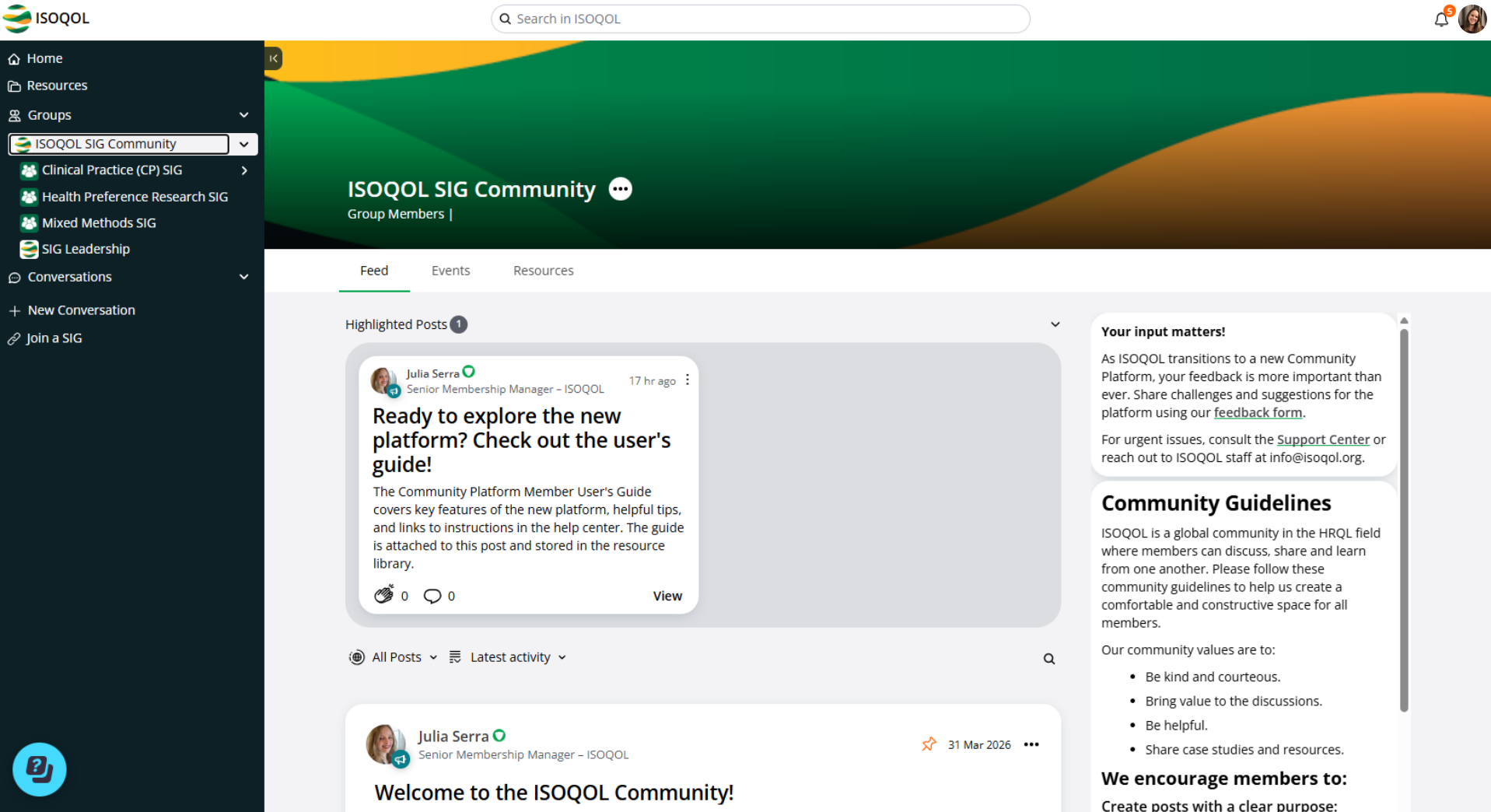Viewport: 1491px width, 812px height.
Task: Collapse the Groups section chevron
Action: coord(244,115)
